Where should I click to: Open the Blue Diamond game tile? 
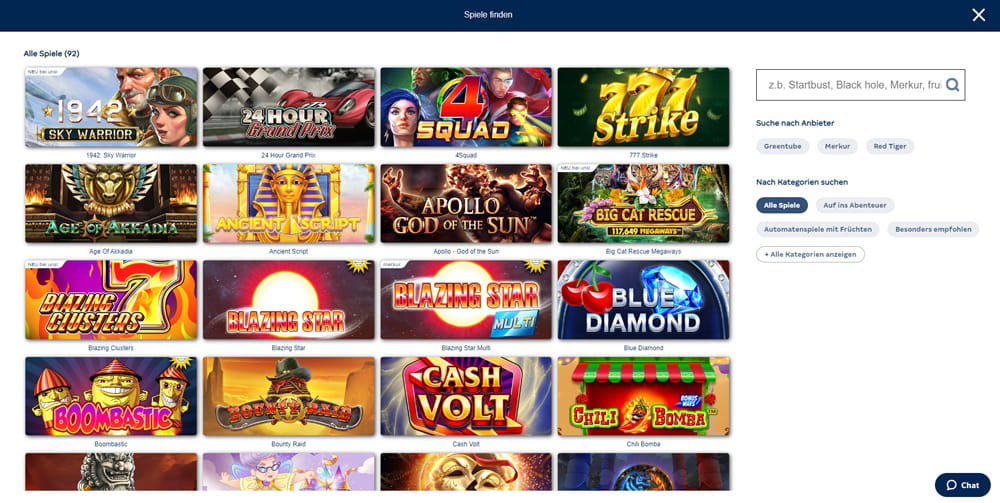[643, 300]
